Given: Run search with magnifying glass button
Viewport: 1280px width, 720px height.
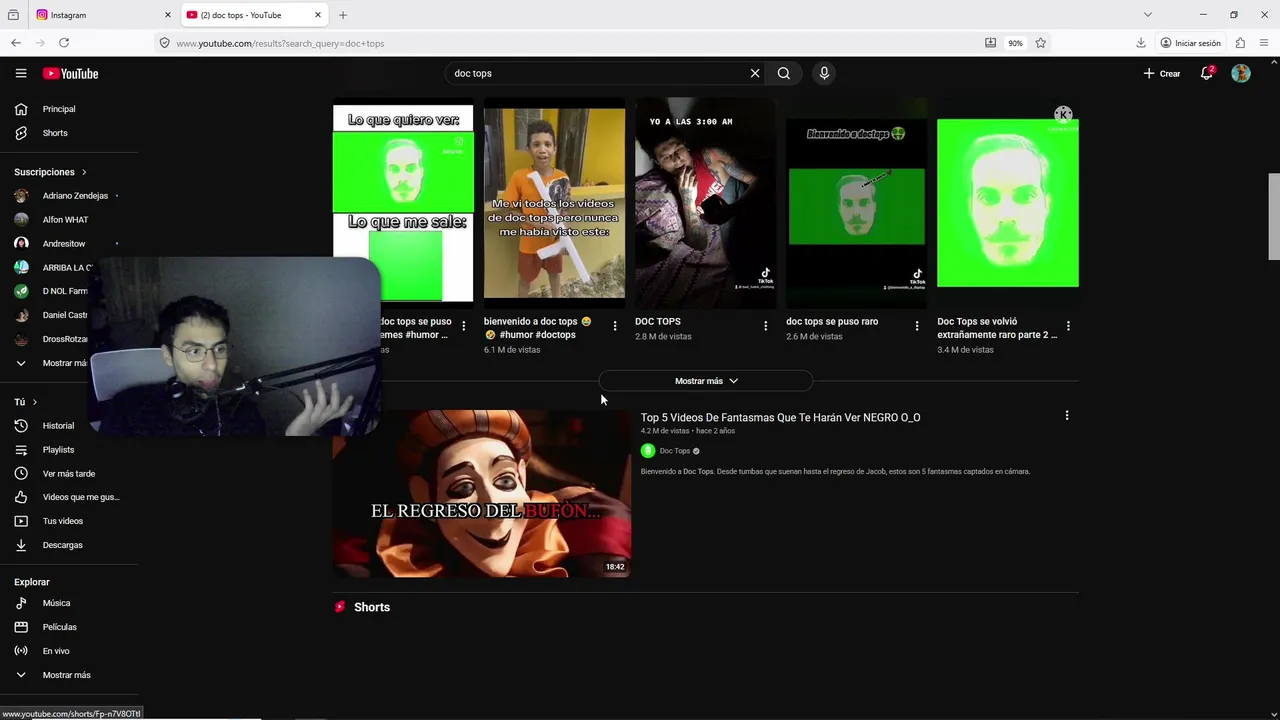Looking at the screenshot, I should click(784, 73).
